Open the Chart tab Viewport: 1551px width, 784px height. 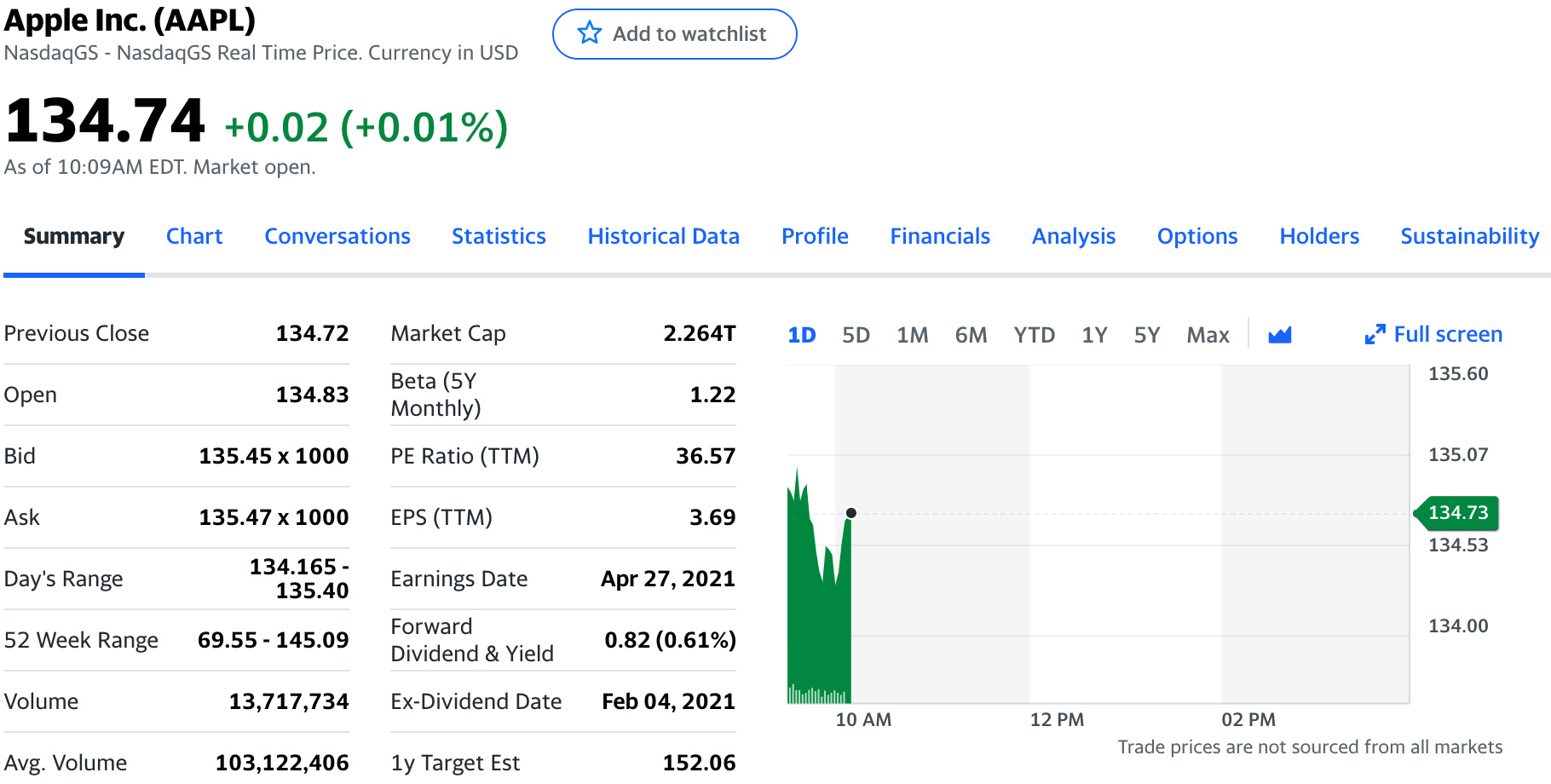point(194,236)
